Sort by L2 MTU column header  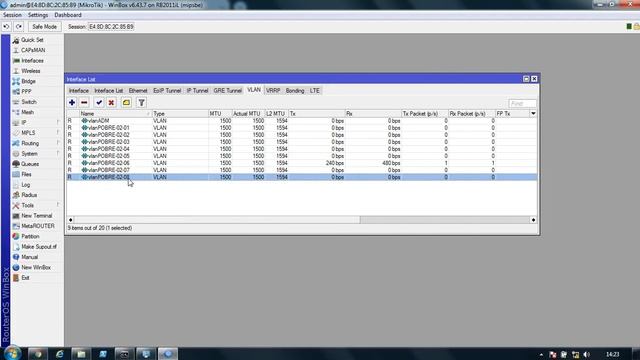[x=276, y=113]
